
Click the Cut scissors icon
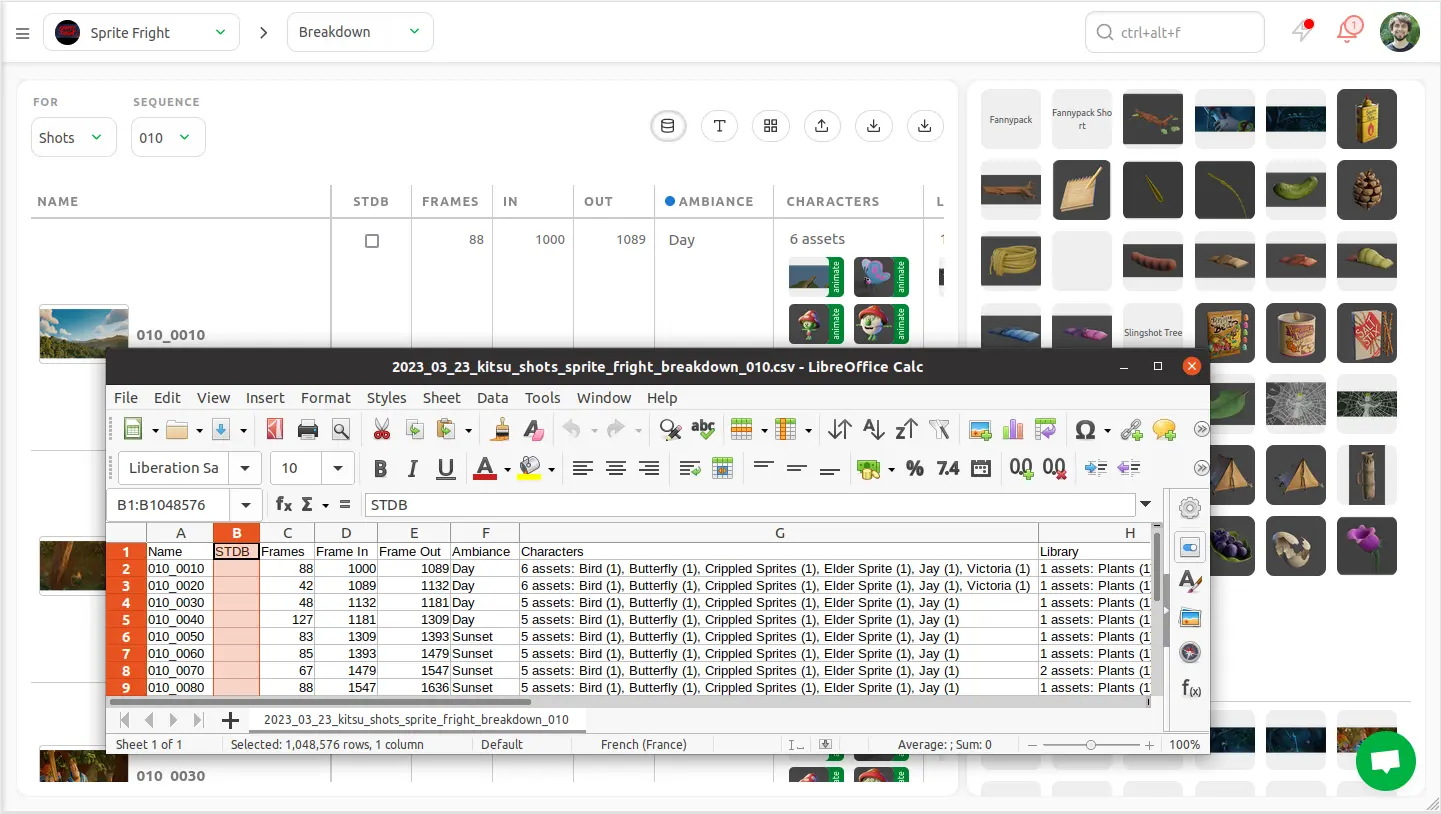coord(381,430)
